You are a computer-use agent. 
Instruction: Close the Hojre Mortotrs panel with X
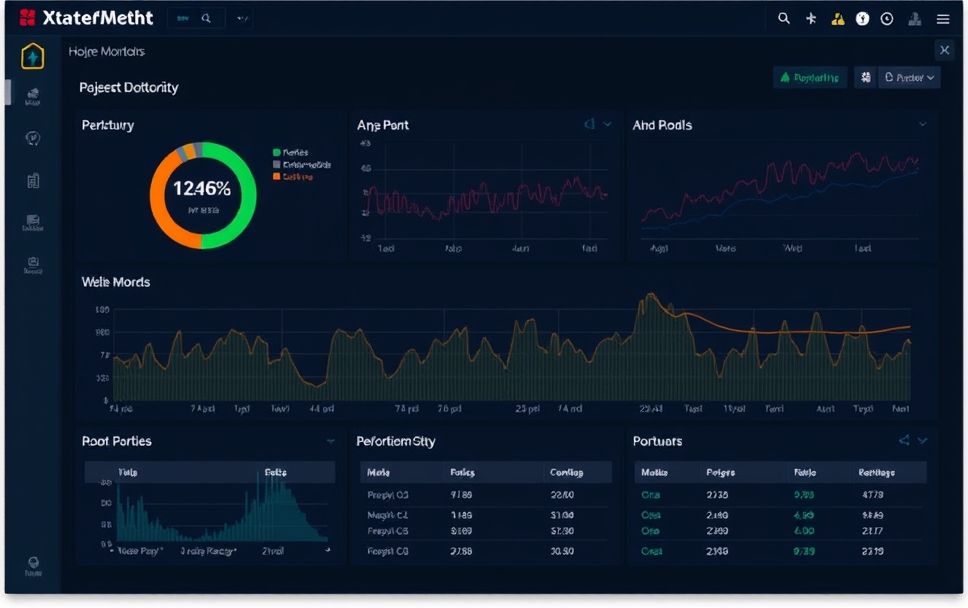coord(944,50)
